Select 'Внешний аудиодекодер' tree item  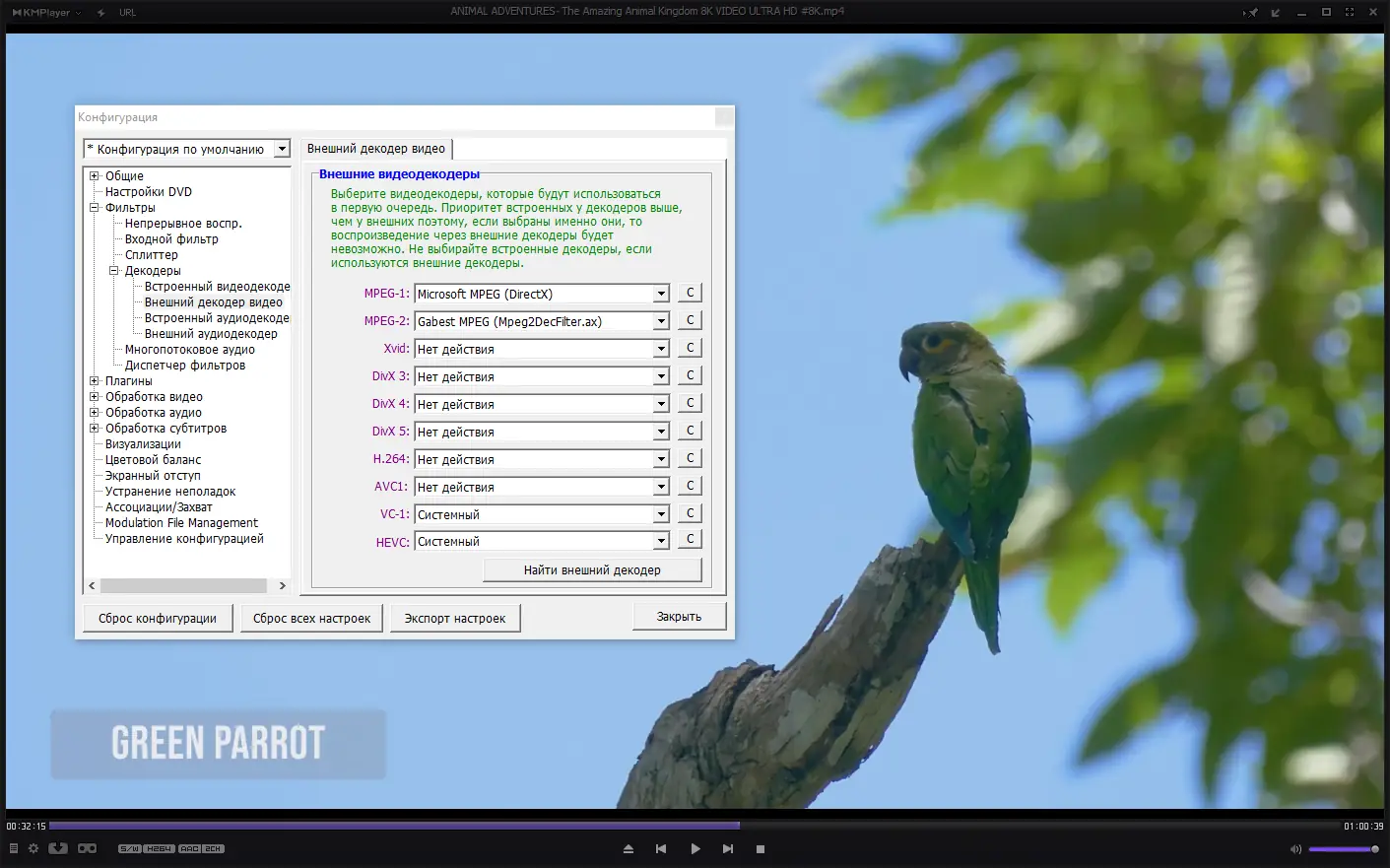click(211, 334)
